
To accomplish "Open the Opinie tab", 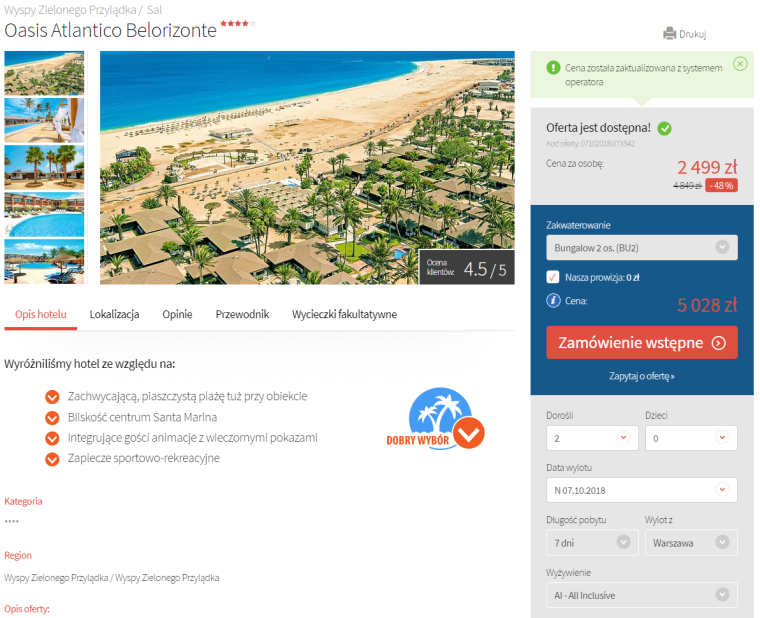I will (x=177, y=314).
